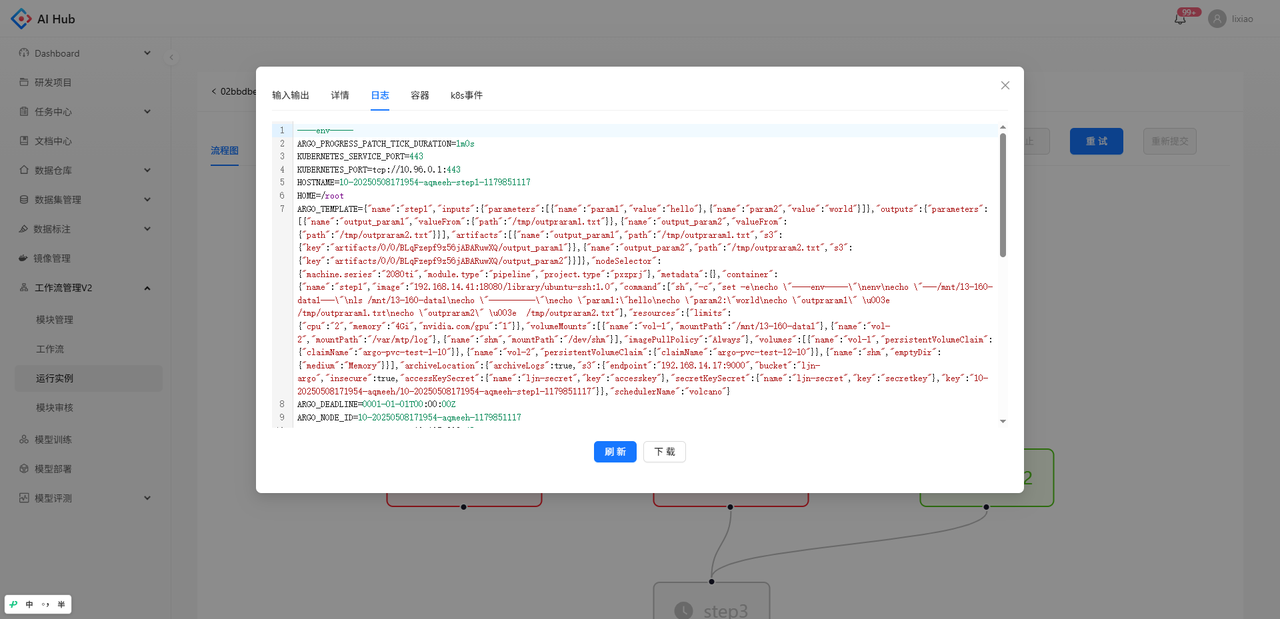Open the k8s事件 tab
Image resolution: width=1280 pixels, height=619 pixels.
pos(466,95)
